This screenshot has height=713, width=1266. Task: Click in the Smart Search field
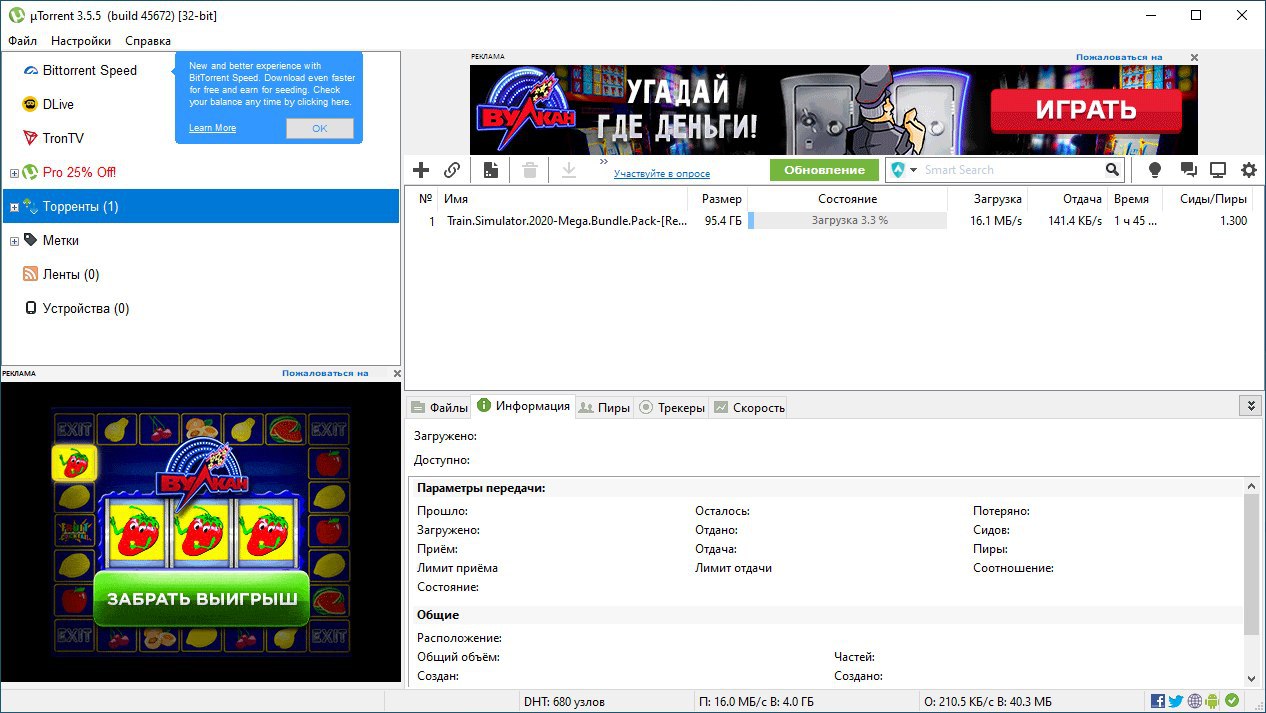pos(1010,170)
